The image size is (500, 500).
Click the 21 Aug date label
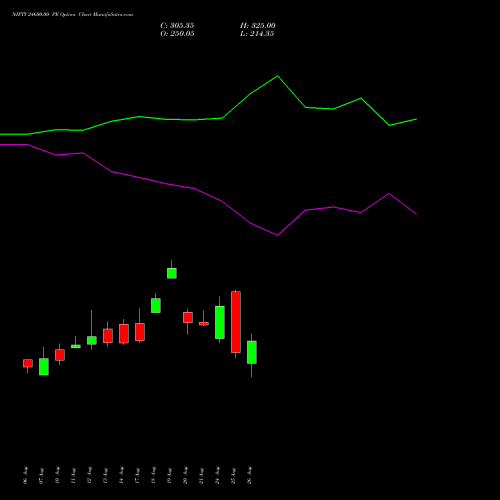(x=202, y=475)
